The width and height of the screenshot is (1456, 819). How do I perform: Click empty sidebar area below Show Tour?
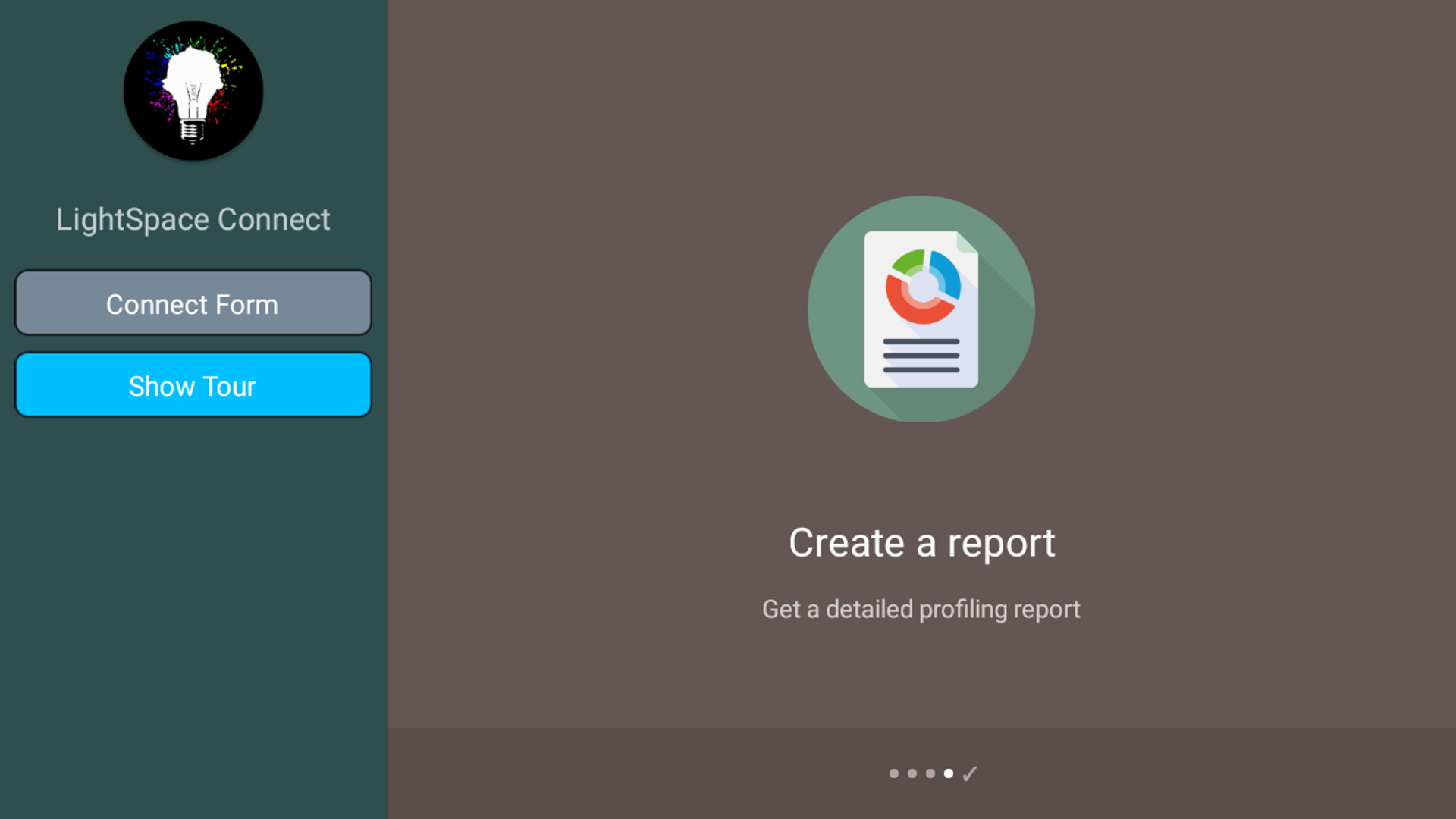193,607
